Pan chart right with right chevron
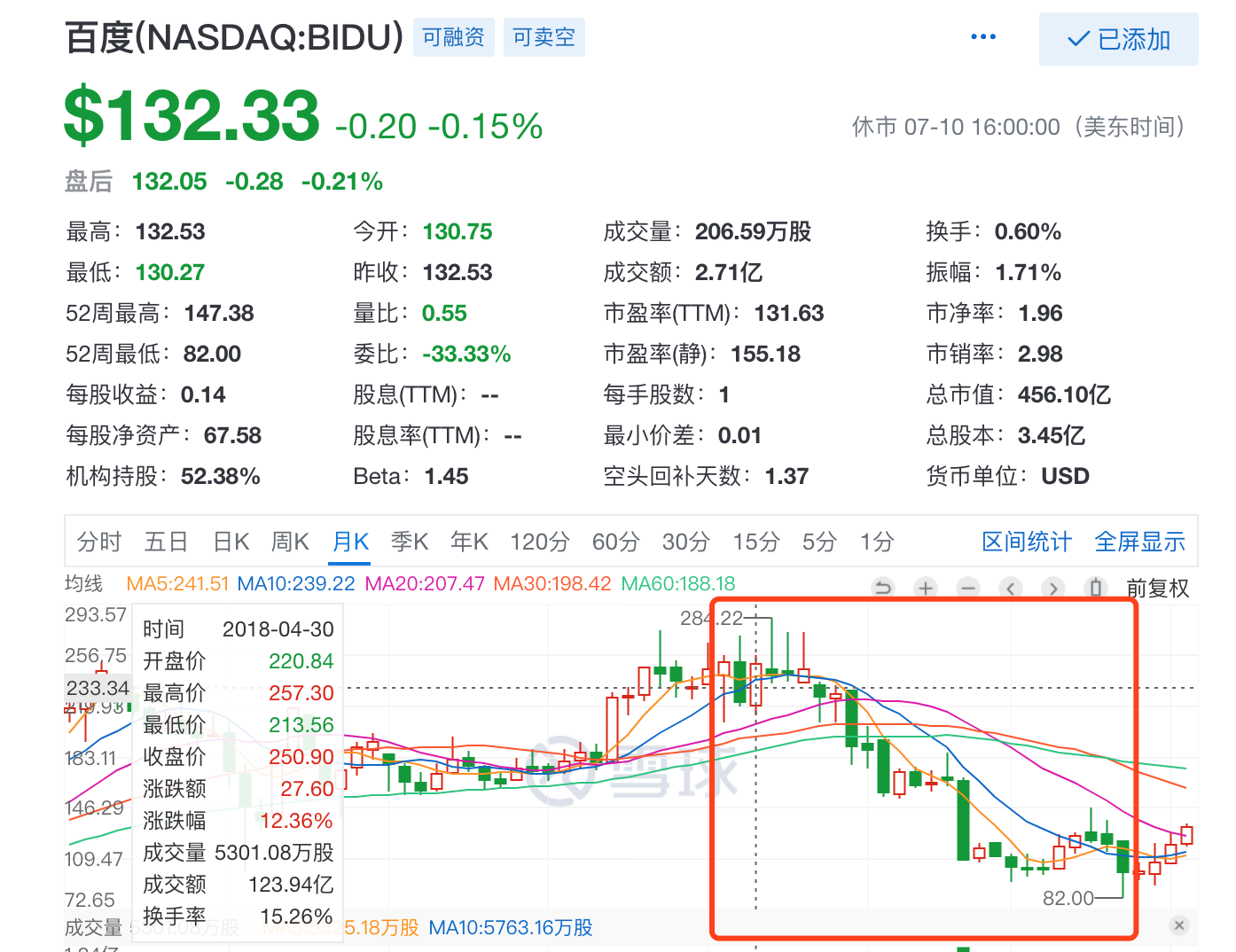 tap(1053, 588)
